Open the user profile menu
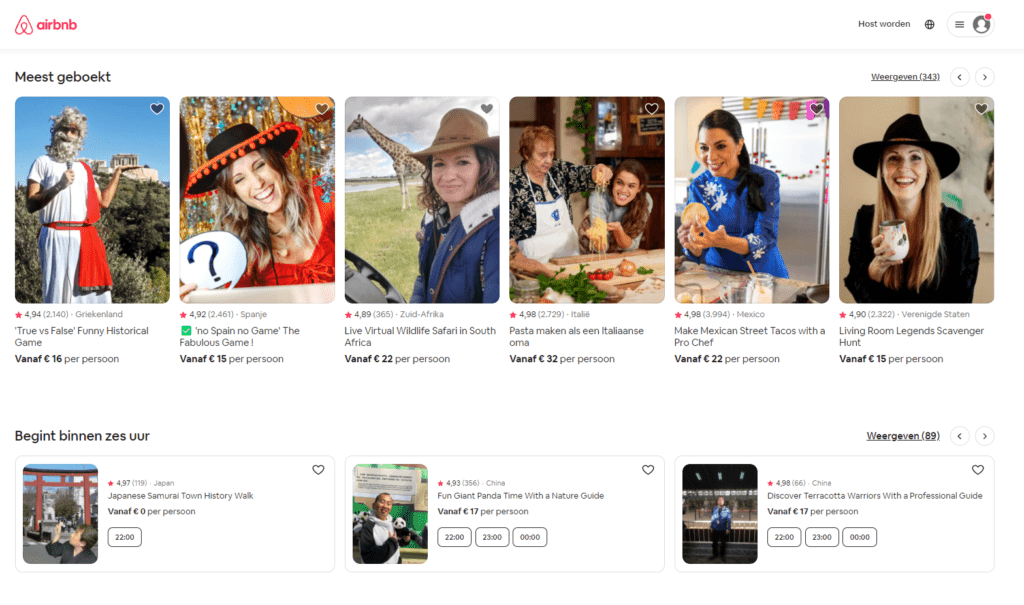This screenshot has width=1024, height=605. point(970,24)
